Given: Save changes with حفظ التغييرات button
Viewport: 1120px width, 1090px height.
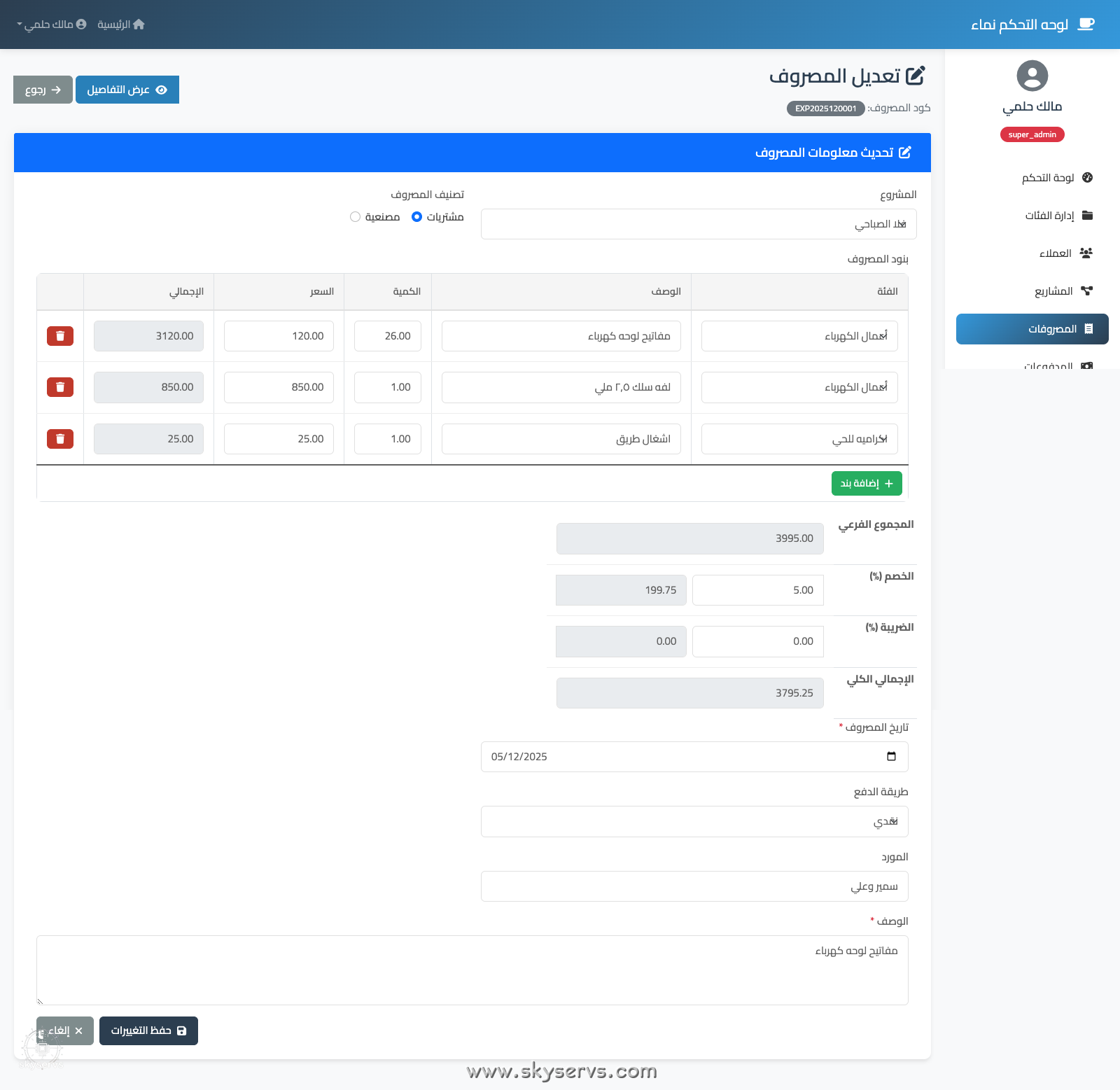Looking at the screenshot, I should [148, 1030].
